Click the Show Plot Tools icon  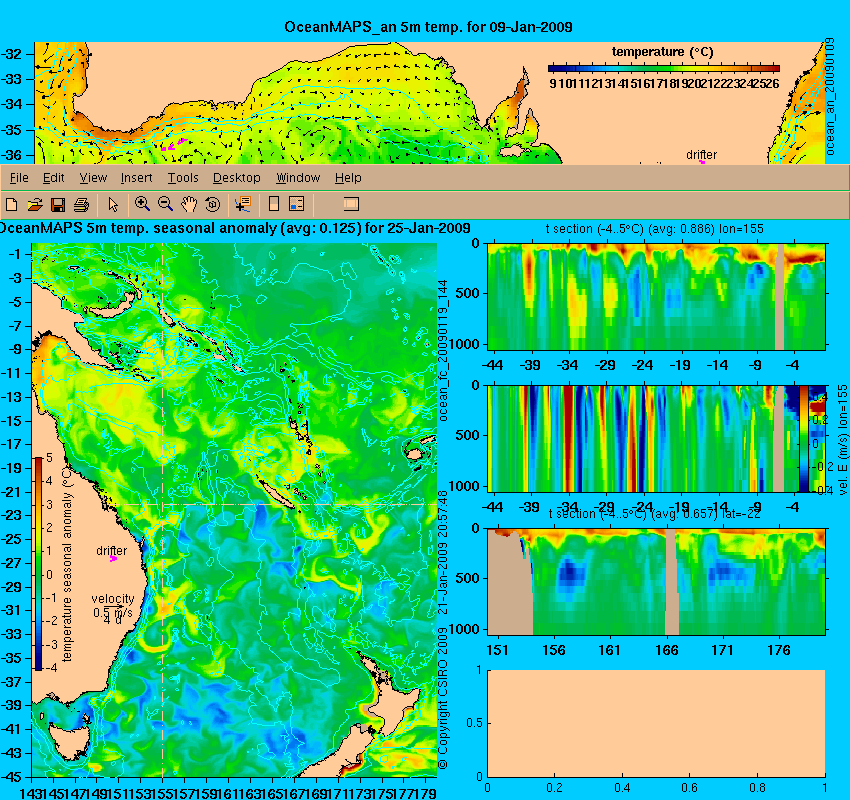point(351,204)
